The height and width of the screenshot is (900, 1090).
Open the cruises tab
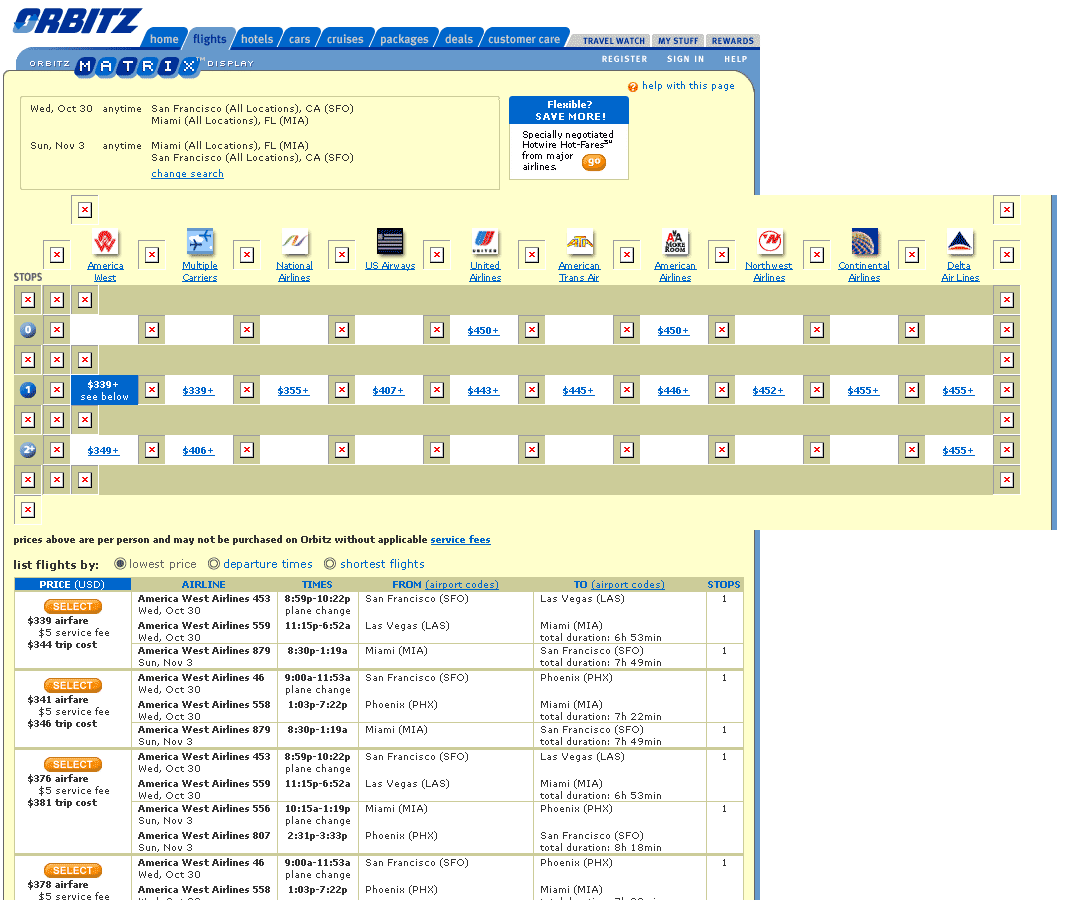tap(345, 39)
